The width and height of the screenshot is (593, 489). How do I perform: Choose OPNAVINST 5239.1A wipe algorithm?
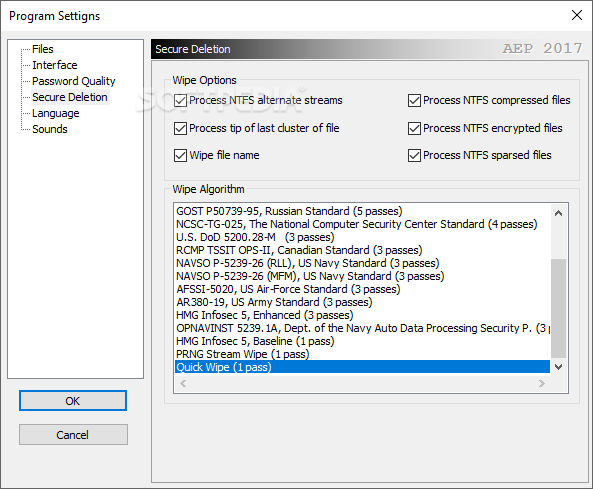click(x=363, y=328)
